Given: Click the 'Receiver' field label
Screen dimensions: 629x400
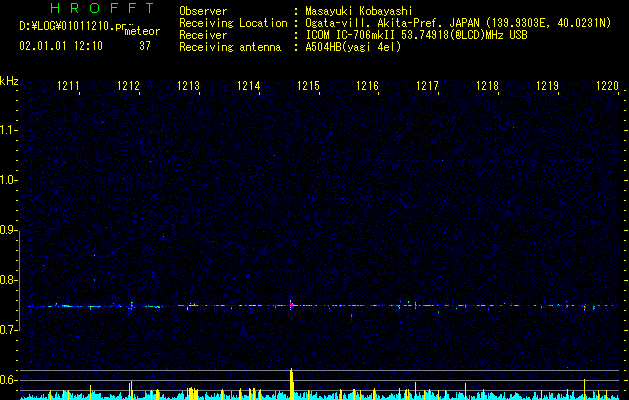Looking at the screenshot, I should [203, 35].
